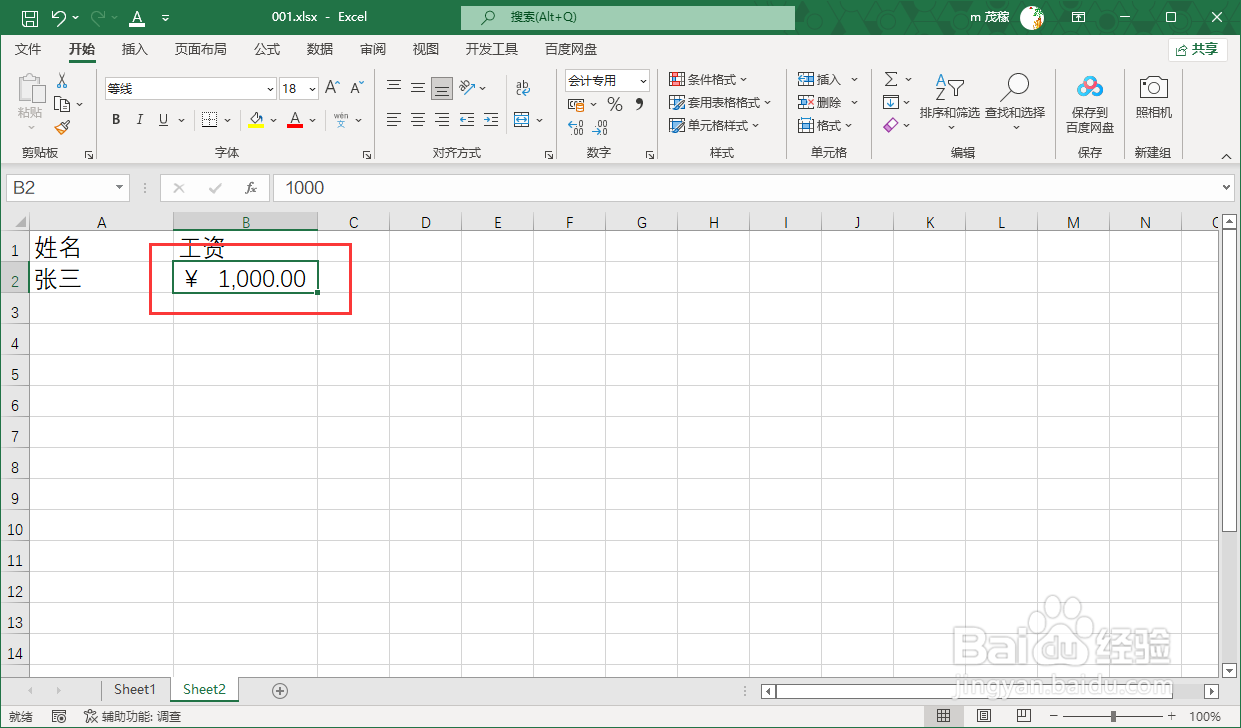
Task: Switch to the Sheet1 worksheet tab
Action: (134, 689)
